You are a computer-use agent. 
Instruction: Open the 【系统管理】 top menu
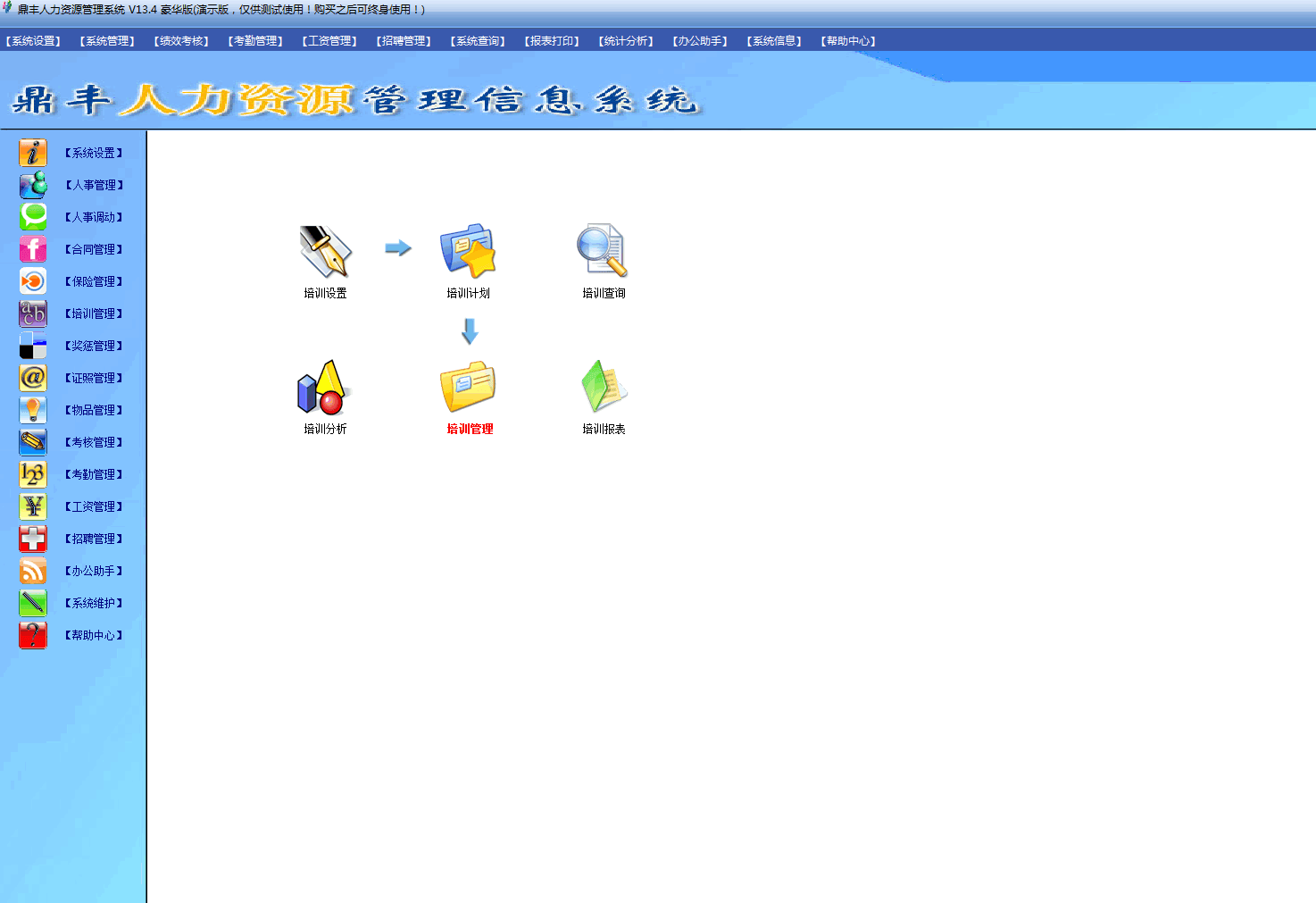click(107, 41)
